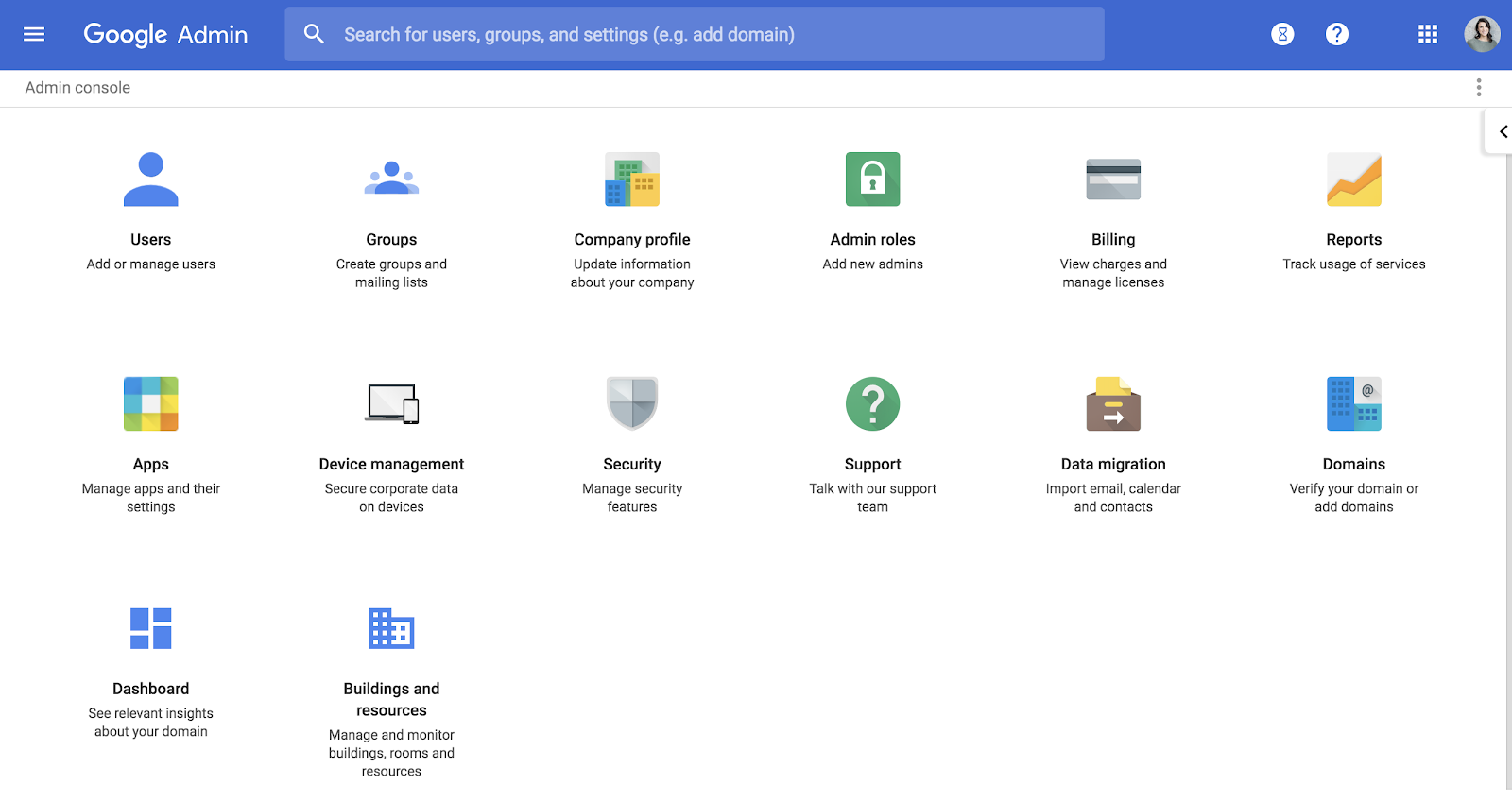Click the Dashboard title link
The width and height of the screenshot is (1512, 802).
(151, 690)
